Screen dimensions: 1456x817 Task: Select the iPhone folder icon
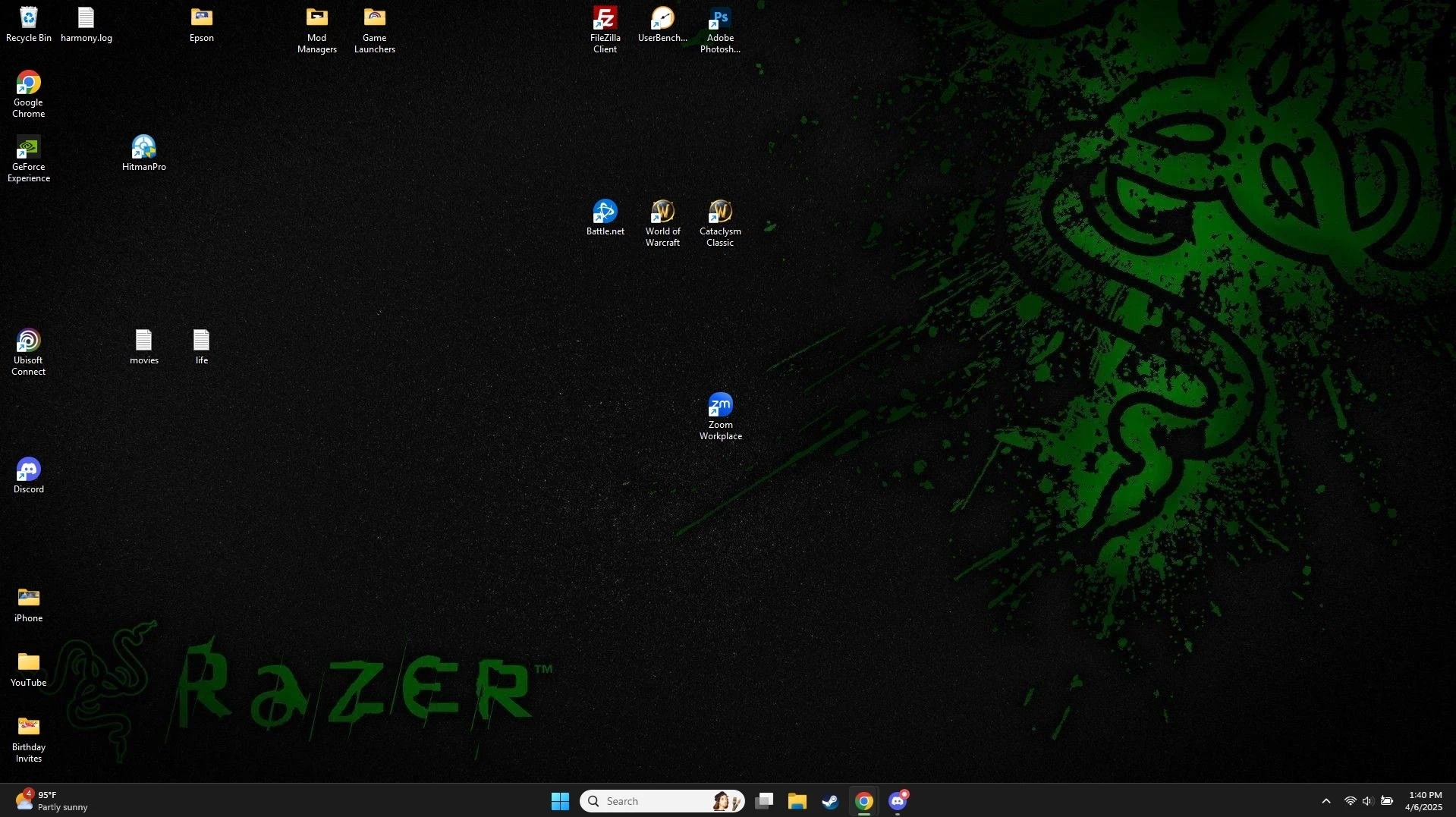tap(29, 605)
